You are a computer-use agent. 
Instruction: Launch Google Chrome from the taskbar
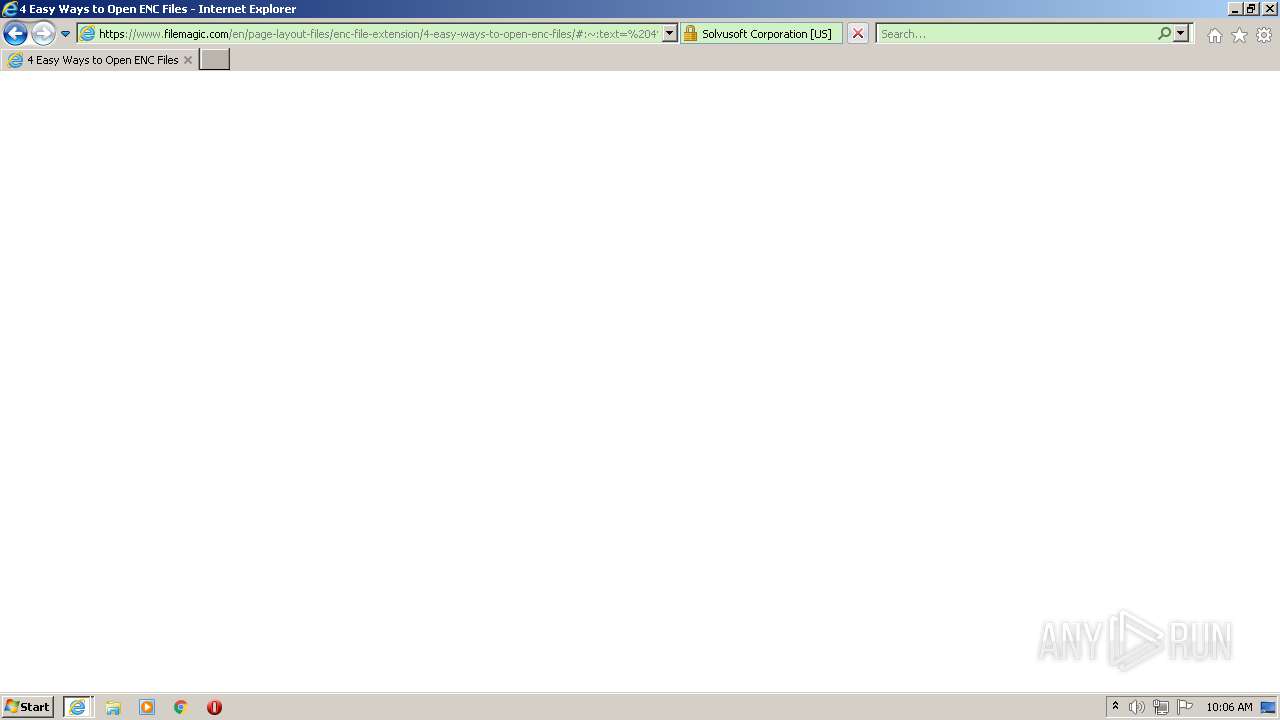[x=181, y=707]
